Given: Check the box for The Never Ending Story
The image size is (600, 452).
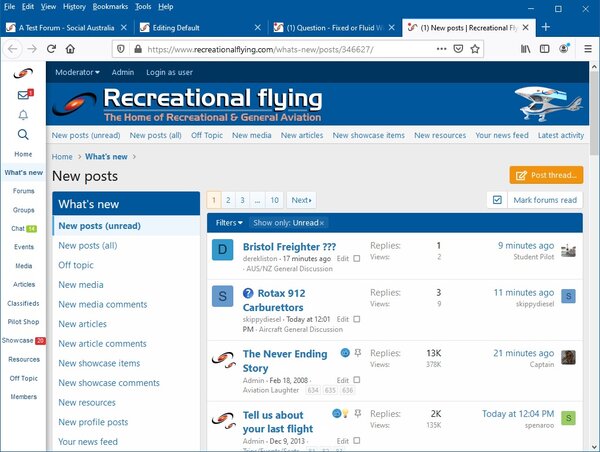Looking at the screenshot, I should coord(357,380).
